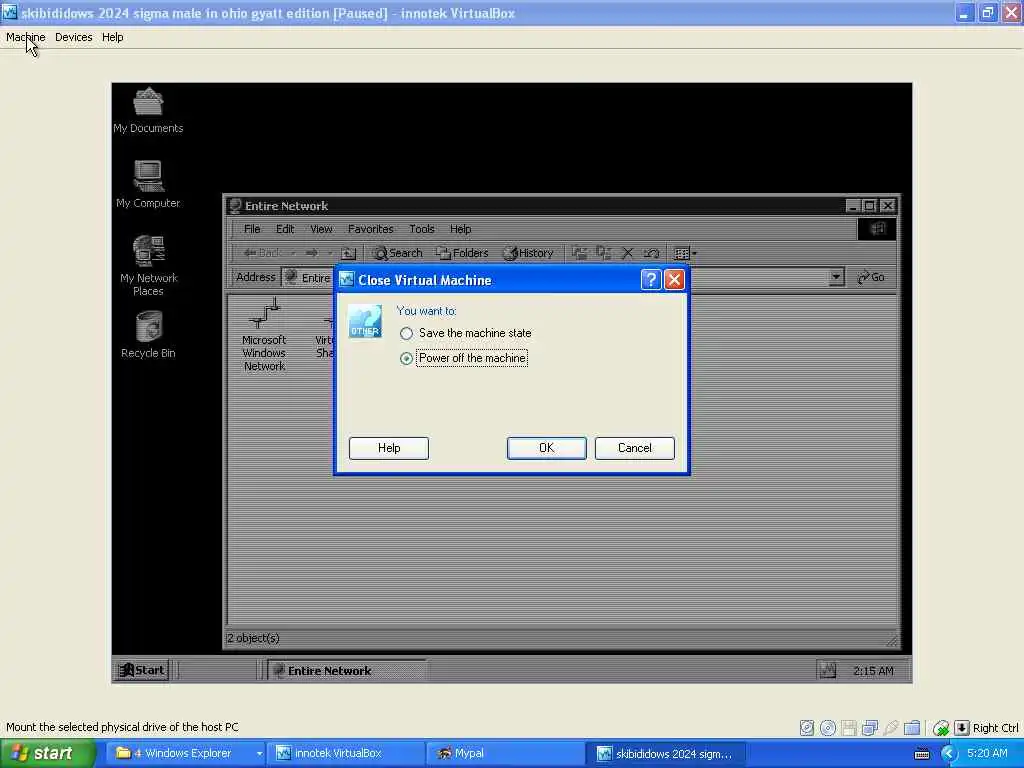The image size is (1024, 768).
Task: Expand the Address bar dropdown arrow
Action: coord(836,277)
